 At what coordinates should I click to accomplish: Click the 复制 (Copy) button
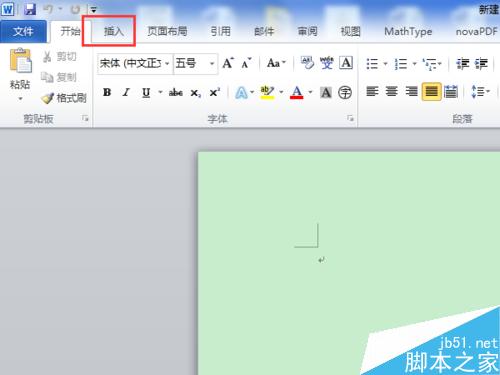(x=59, y=77)
